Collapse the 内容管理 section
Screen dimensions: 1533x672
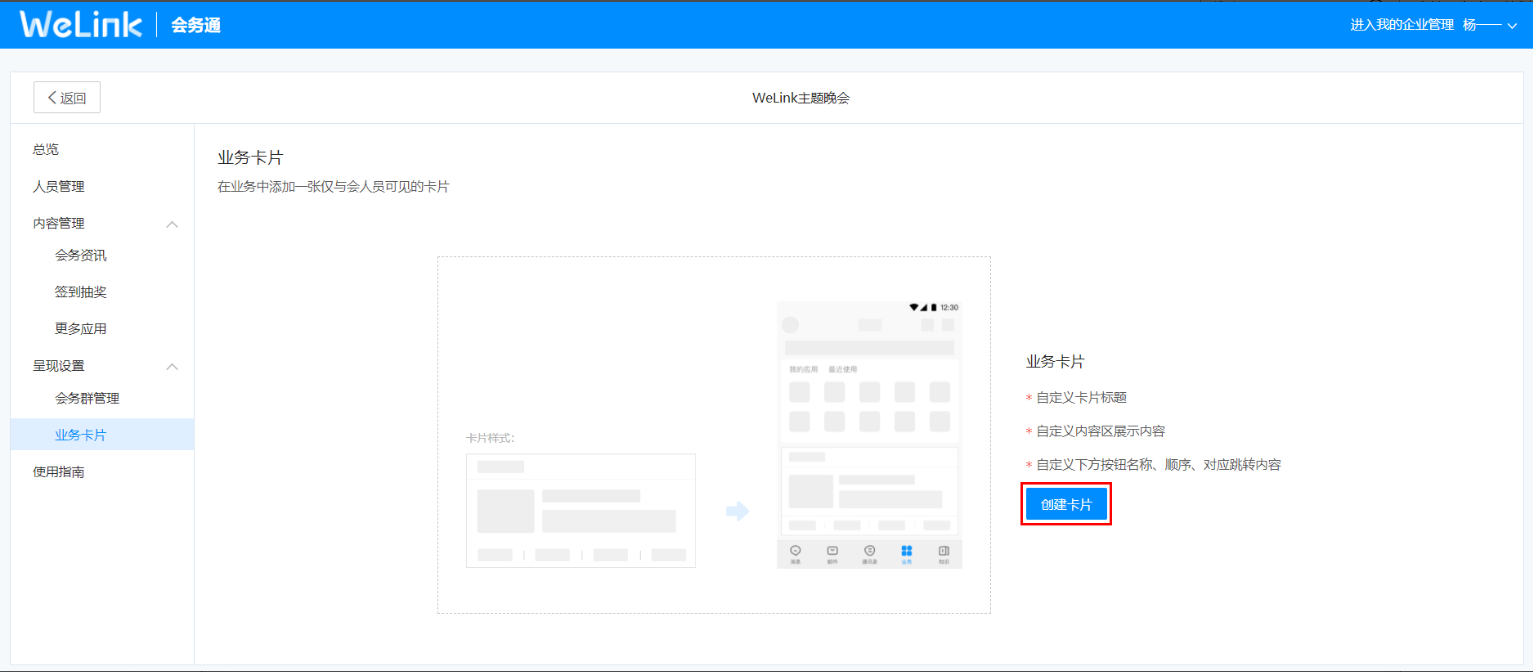(172, 223)
